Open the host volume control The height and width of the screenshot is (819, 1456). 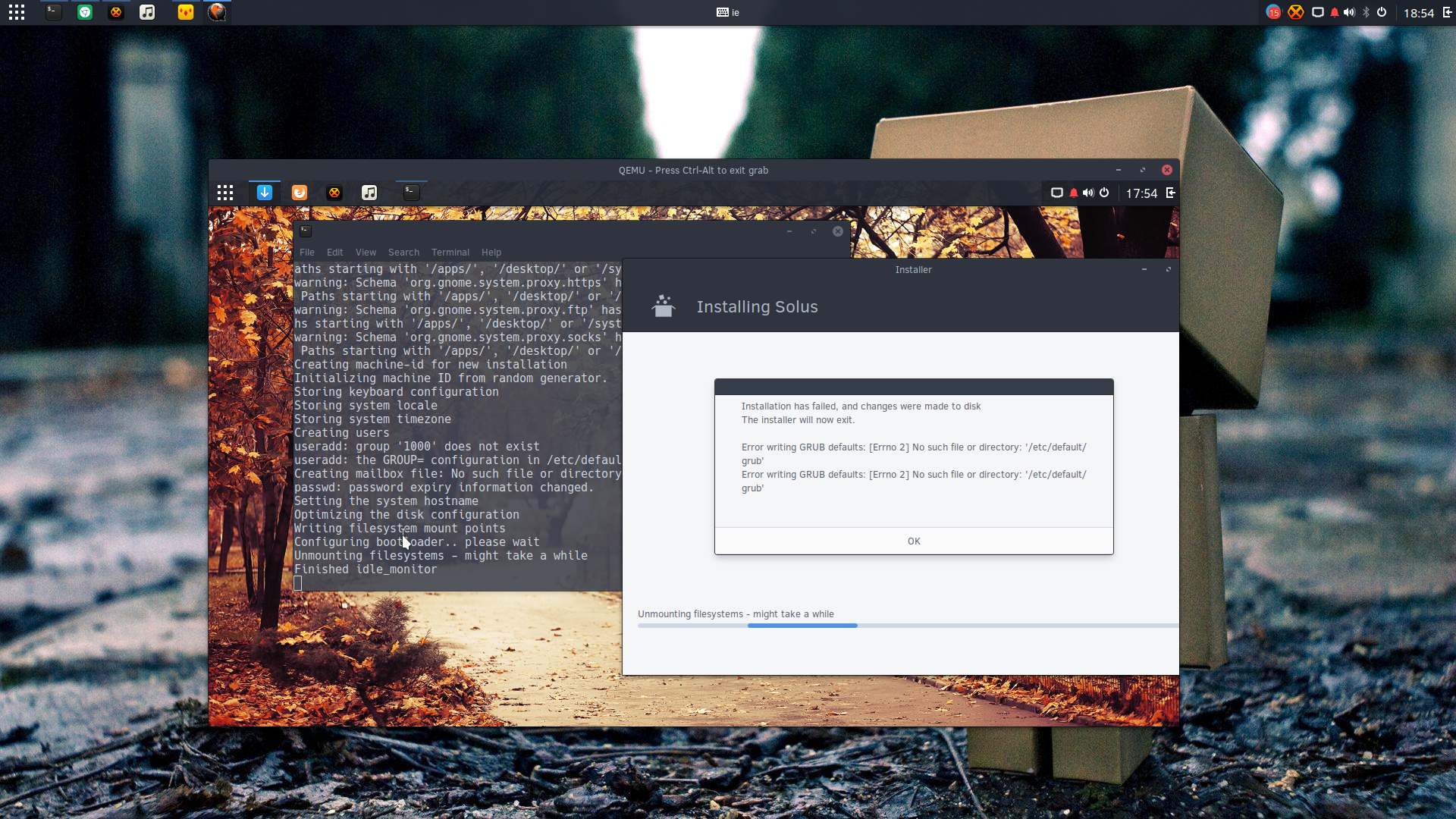[1349, 12]
